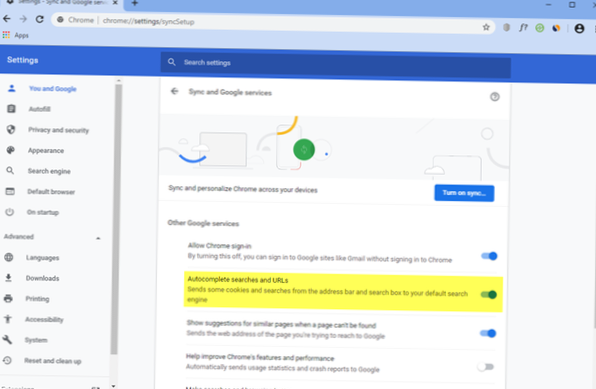Click the palette icon beside Appearance
This screenshot has width=596, height=389.
coord(11,150)
